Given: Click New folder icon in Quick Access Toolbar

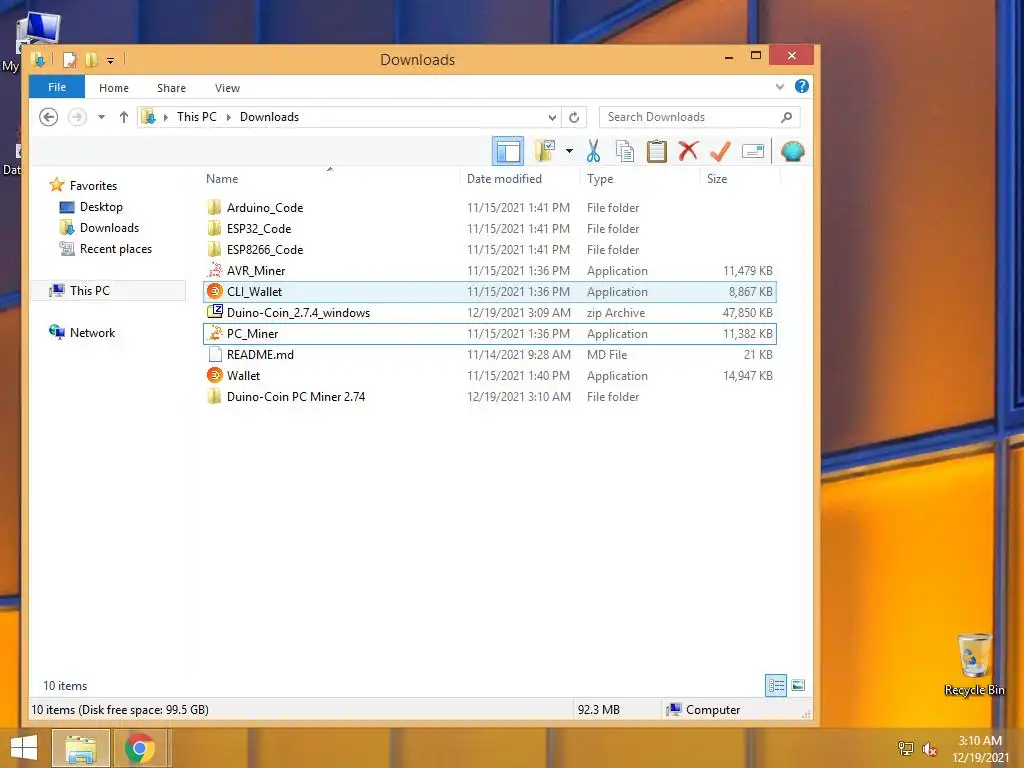Looking at the screenshot, I should (x=91, y=60).
